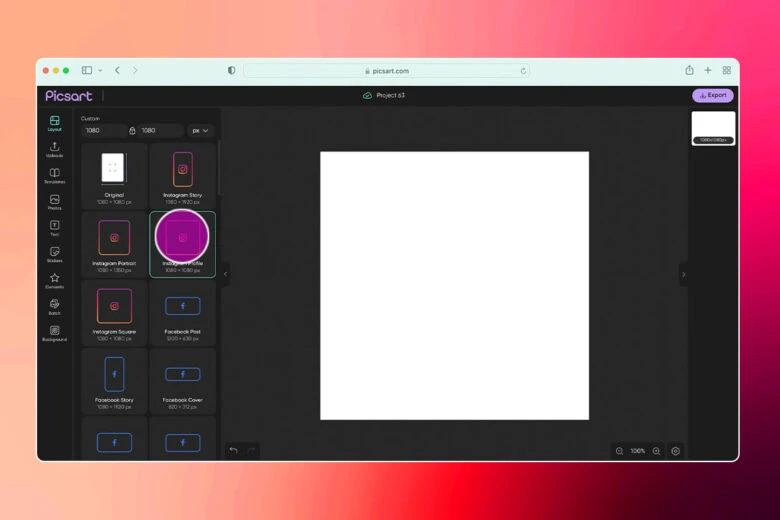Collapse the left layout panel arrow
780x520 pixels.
pos(225,274)
